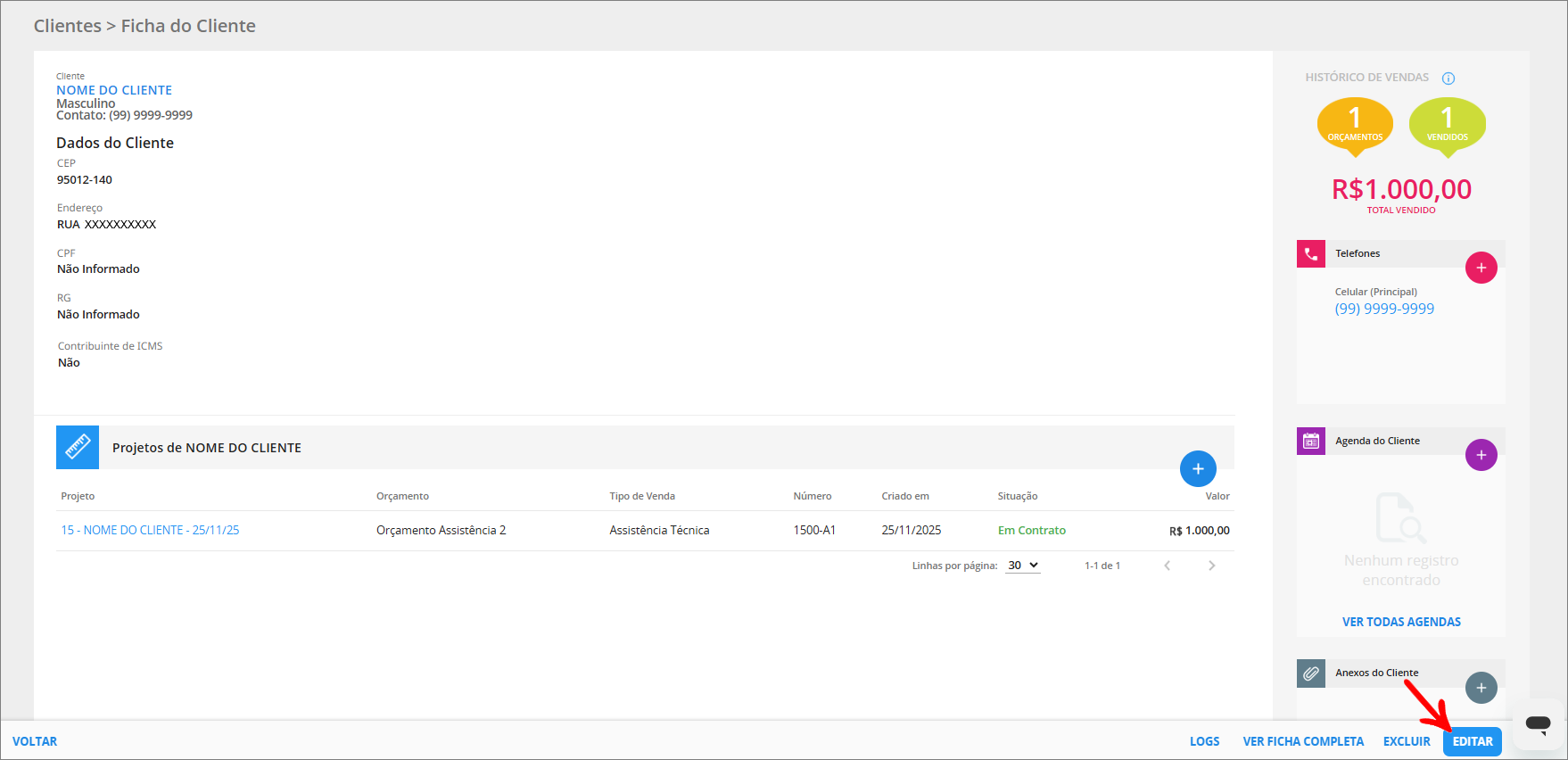Click the Criado em column header

coord(905,496)
